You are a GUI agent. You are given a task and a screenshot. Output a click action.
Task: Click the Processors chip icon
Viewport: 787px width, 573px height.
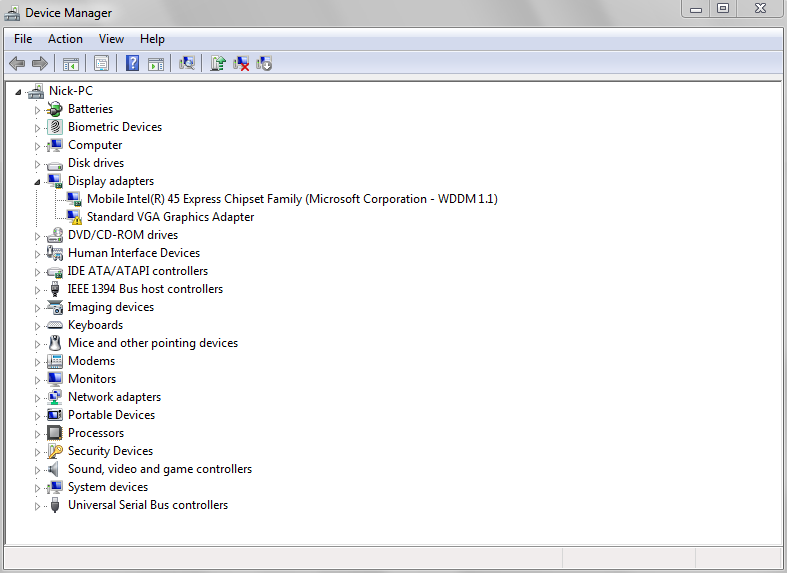54,433
